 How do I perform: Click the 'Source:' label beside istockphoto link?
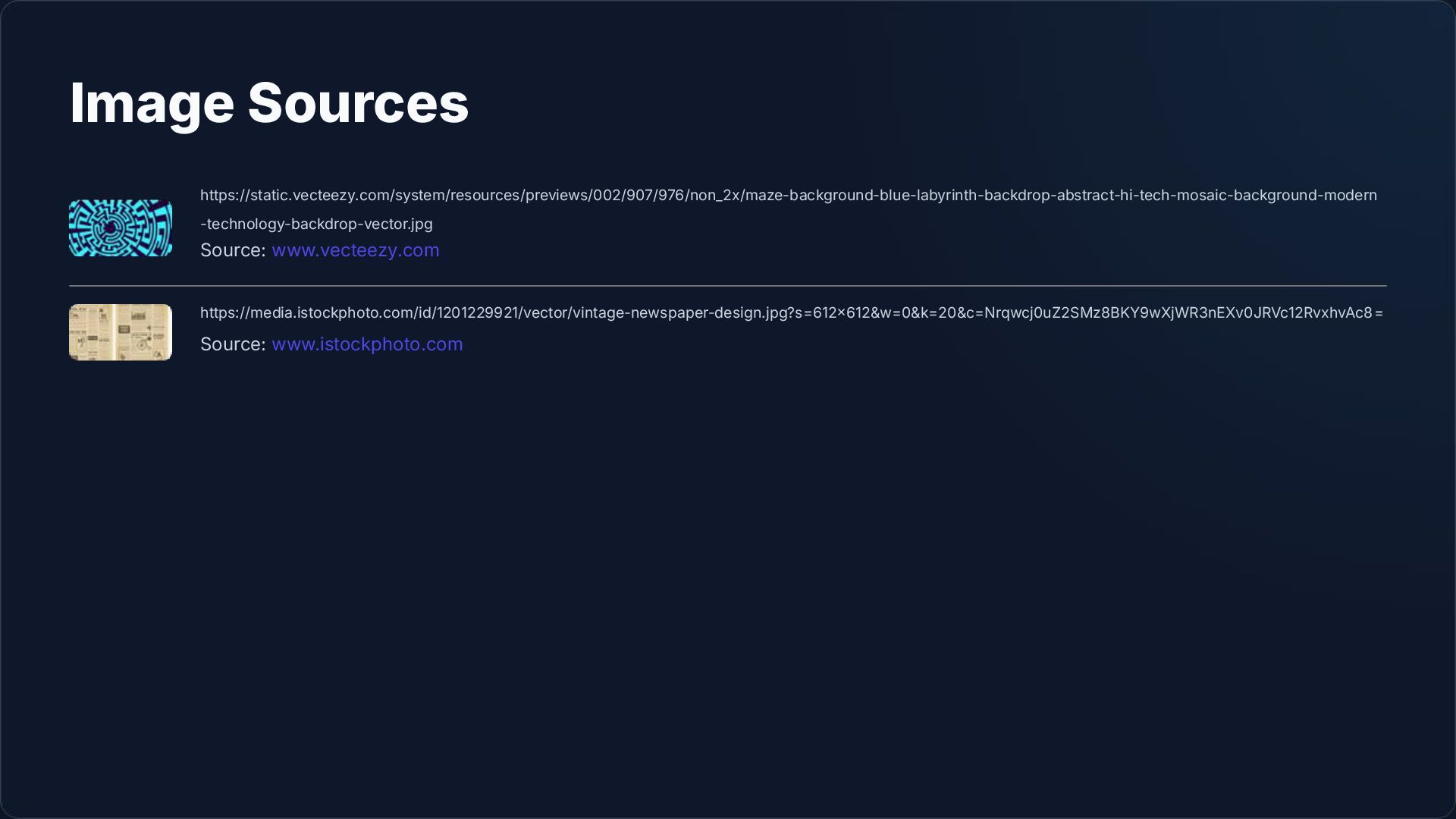(x=232, y=344)
